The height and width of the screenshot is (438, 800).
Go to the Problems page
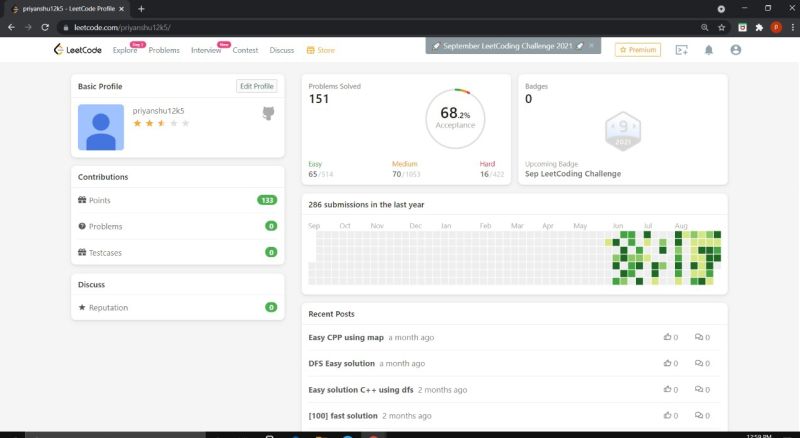(164, 50)
